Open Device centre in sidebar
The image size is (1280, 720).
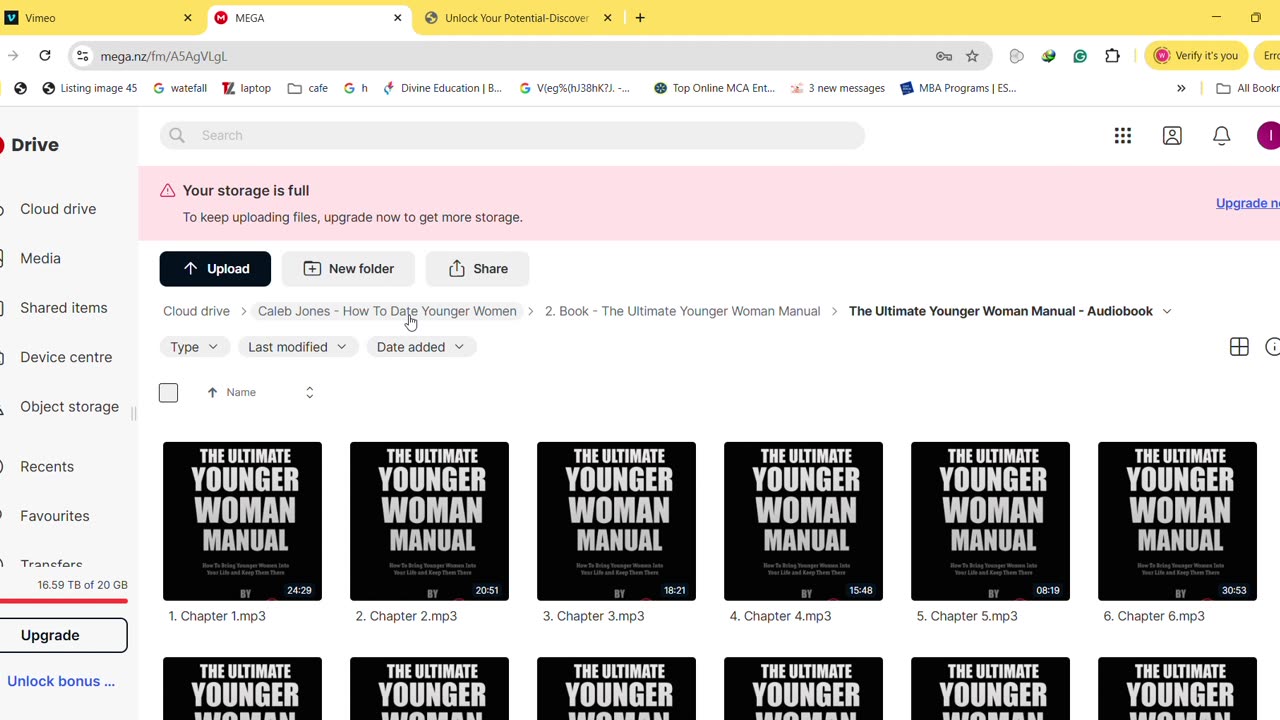[x=66, y=357]
